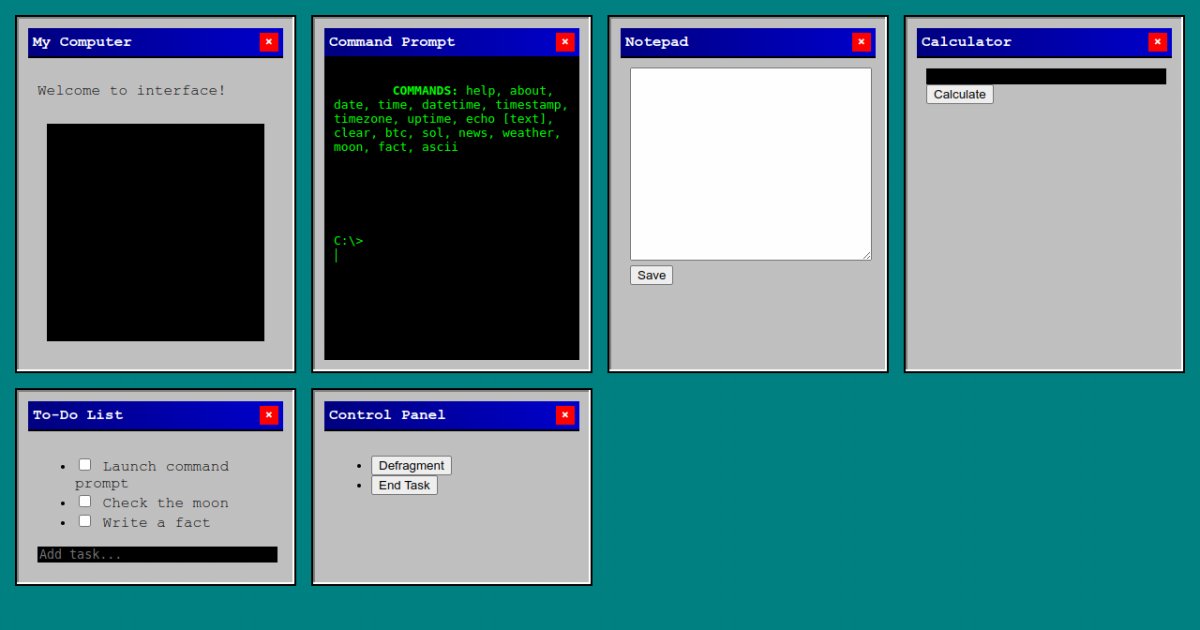
Task: Close the Notepad window
Action: click(x=861, y=42)
